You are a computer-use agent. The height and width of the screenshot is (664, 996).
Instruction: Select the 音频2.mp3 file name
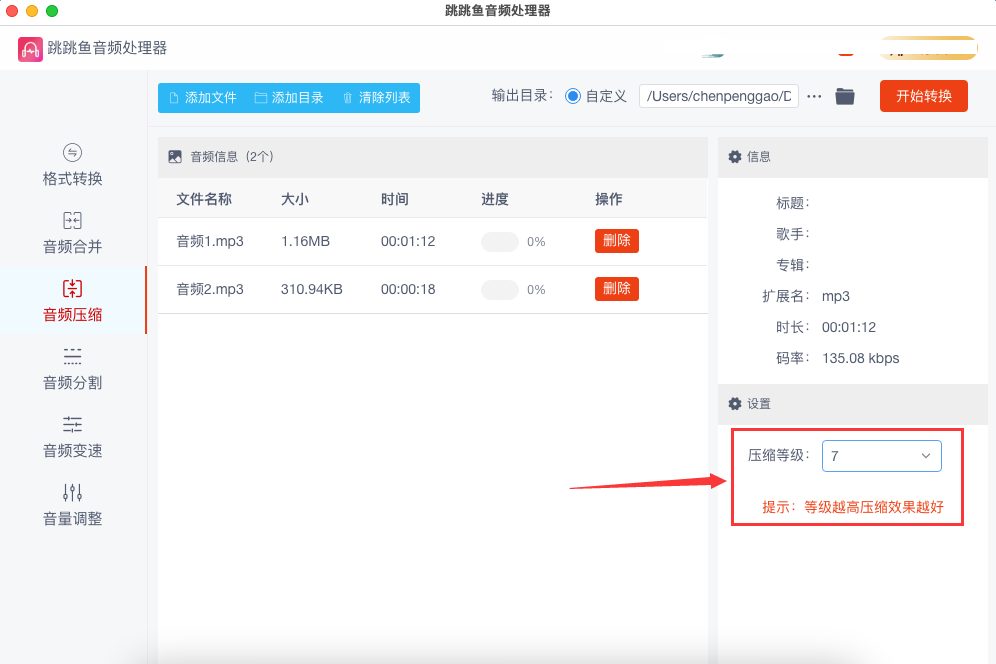click(x=210, y=290)
